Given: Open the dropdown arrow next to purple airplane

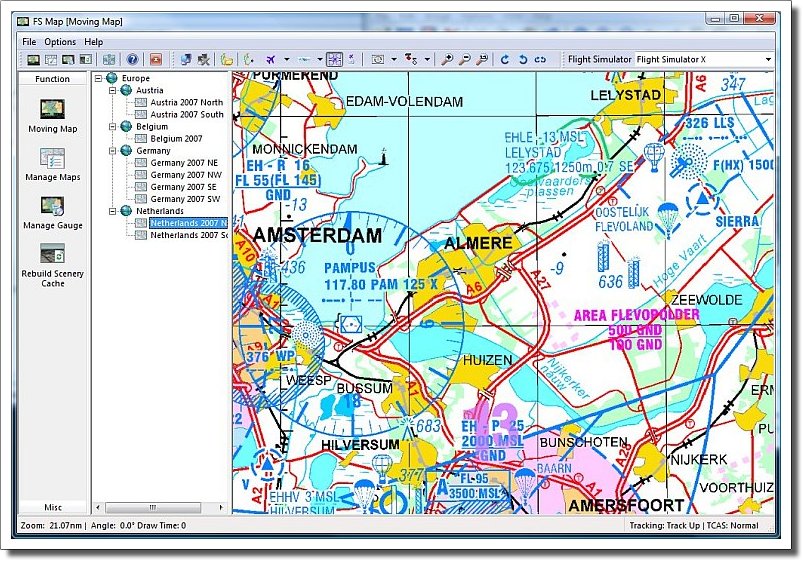Looking at the screenshot, I should coord(286,60).
